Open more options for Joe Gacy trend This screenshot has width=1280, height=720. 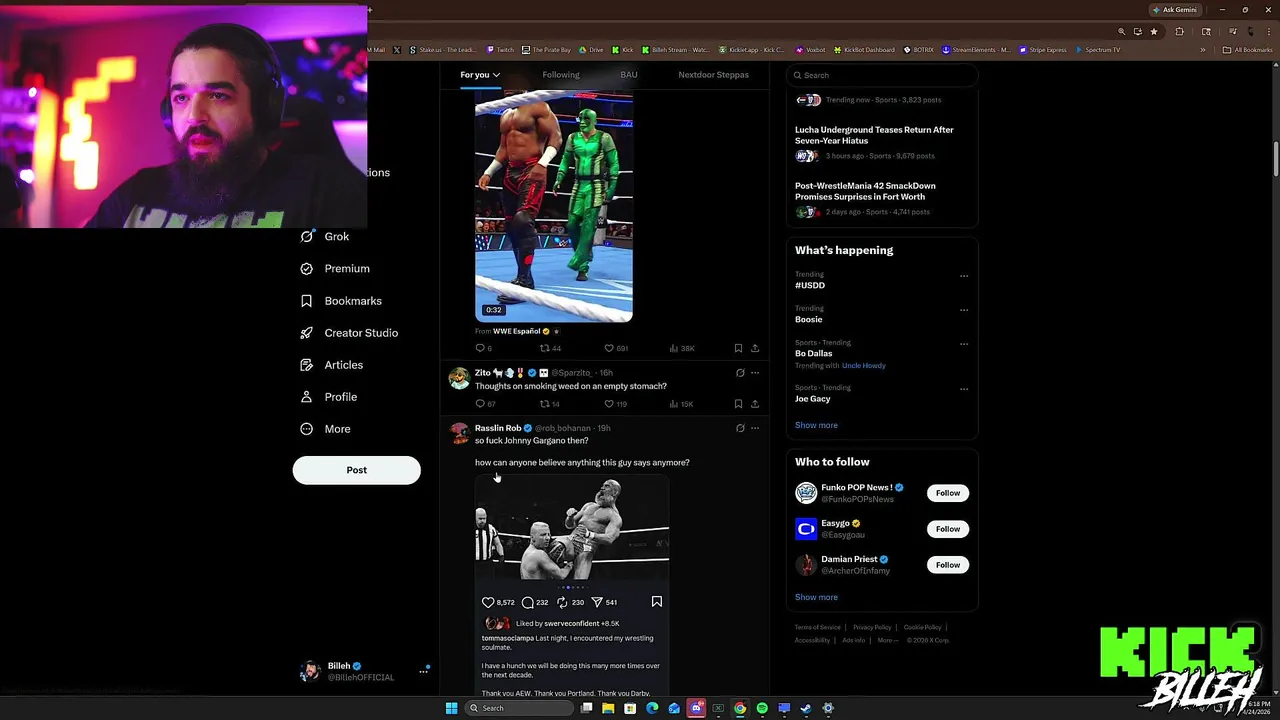pyautogui.click(x=964, y=389)
